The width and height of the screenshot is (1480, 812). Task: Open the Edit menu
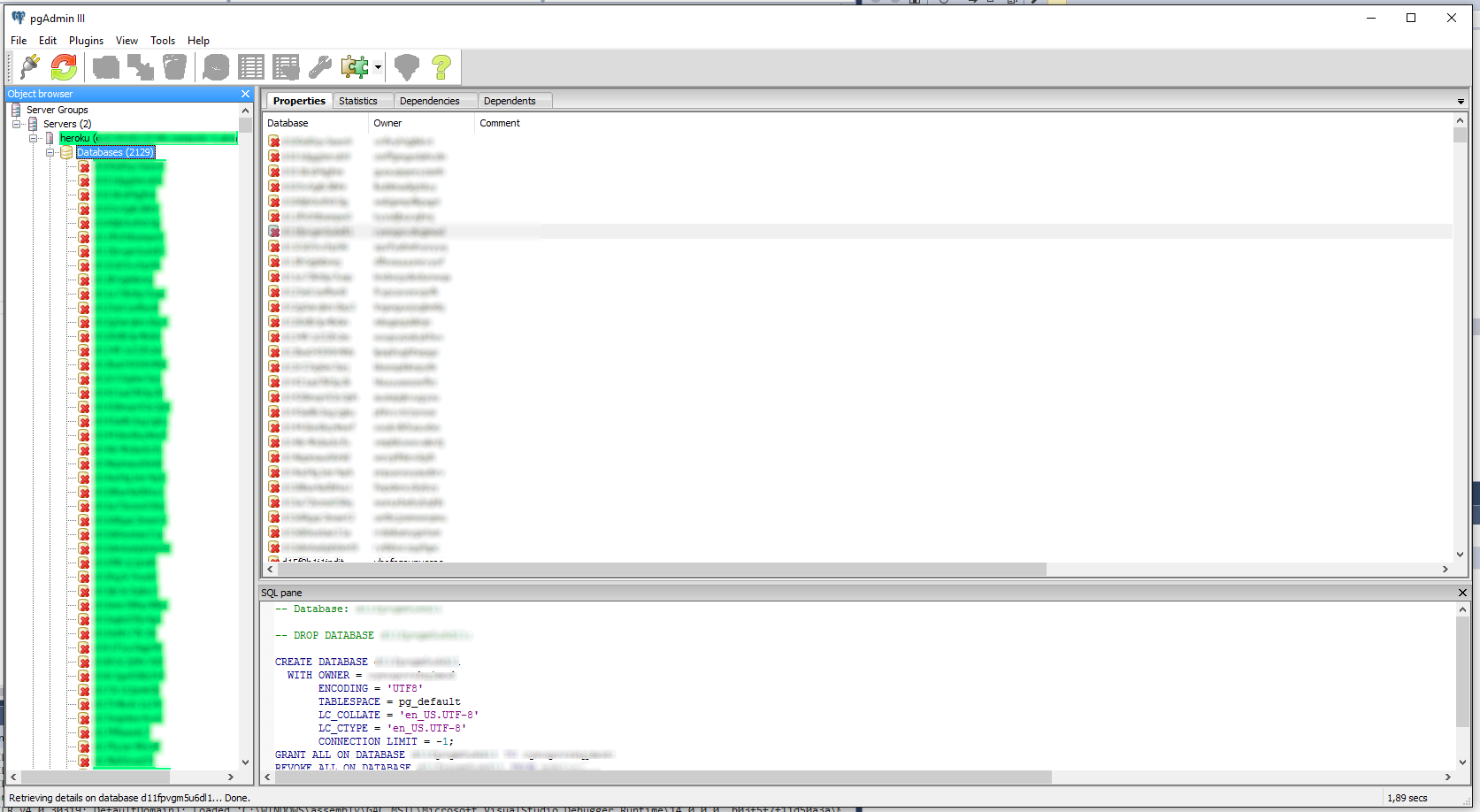pyautogui.click(x=48, y=41)
